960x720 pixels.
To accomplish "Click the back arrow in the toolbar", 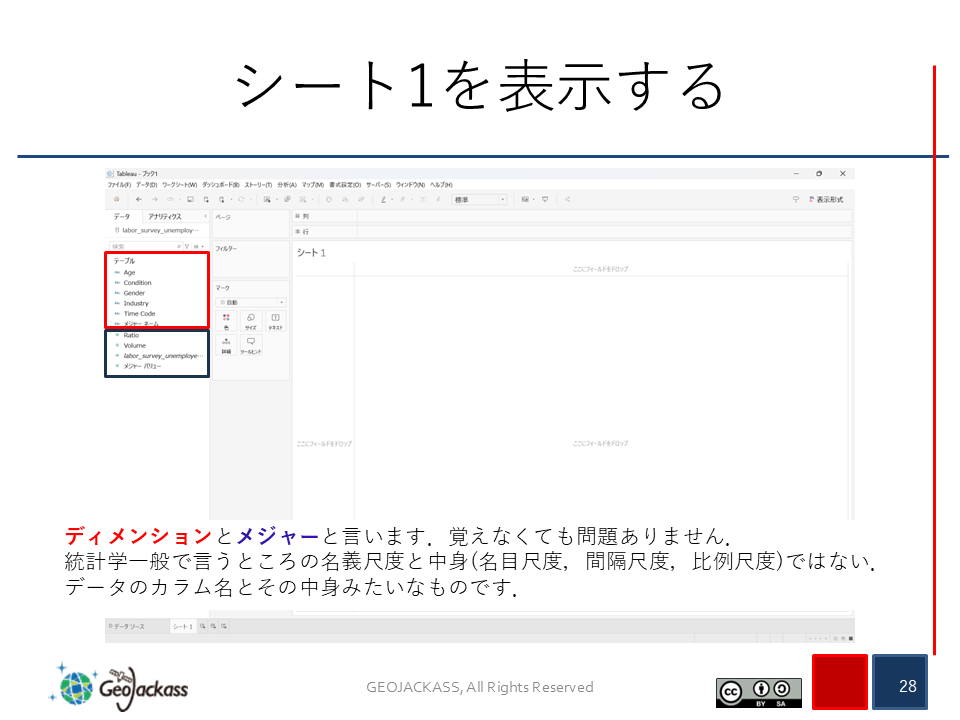I will (x=139, y=199).
